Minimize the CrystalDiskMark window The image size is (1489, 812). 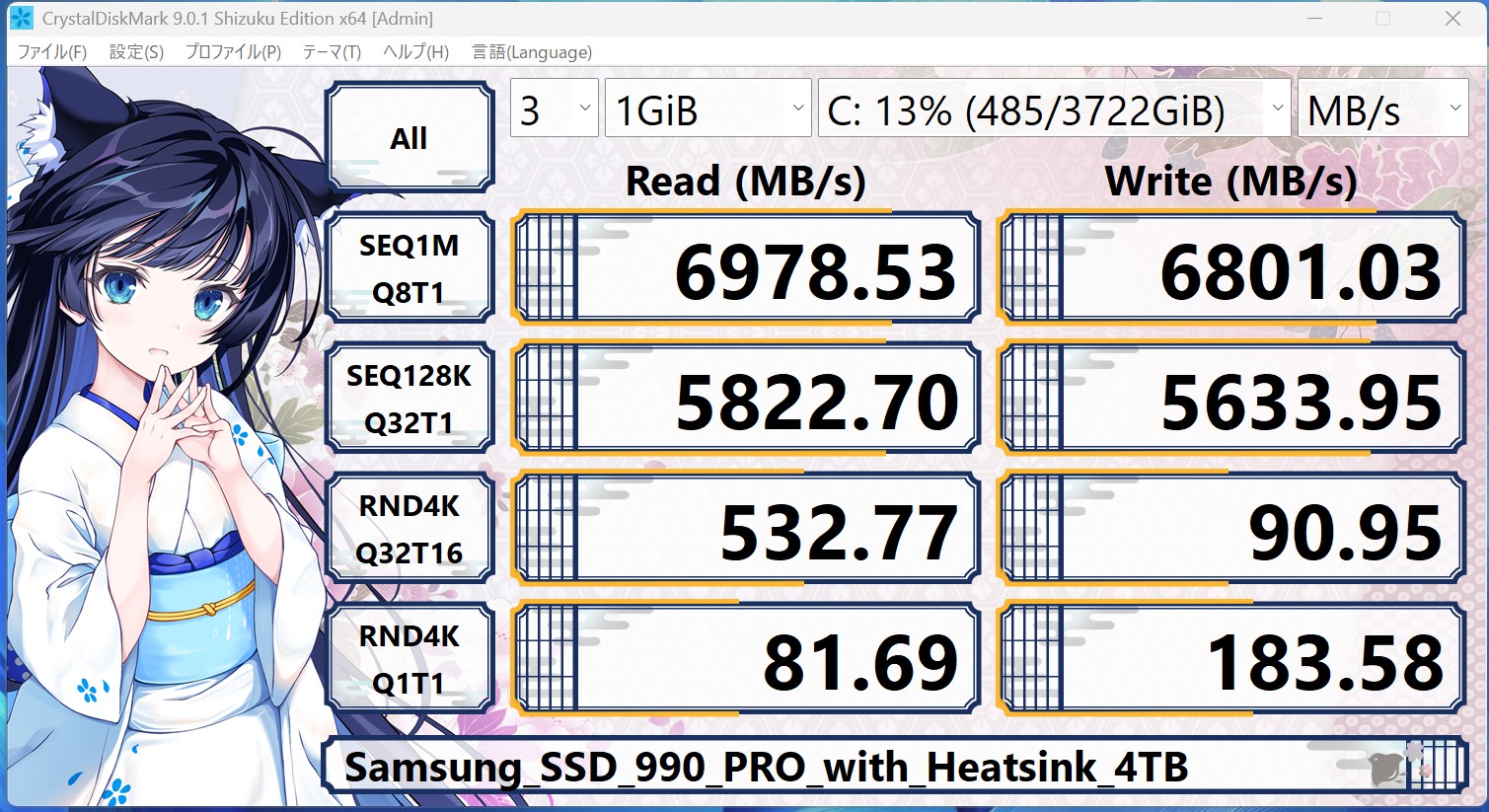tap(1315, 18)
